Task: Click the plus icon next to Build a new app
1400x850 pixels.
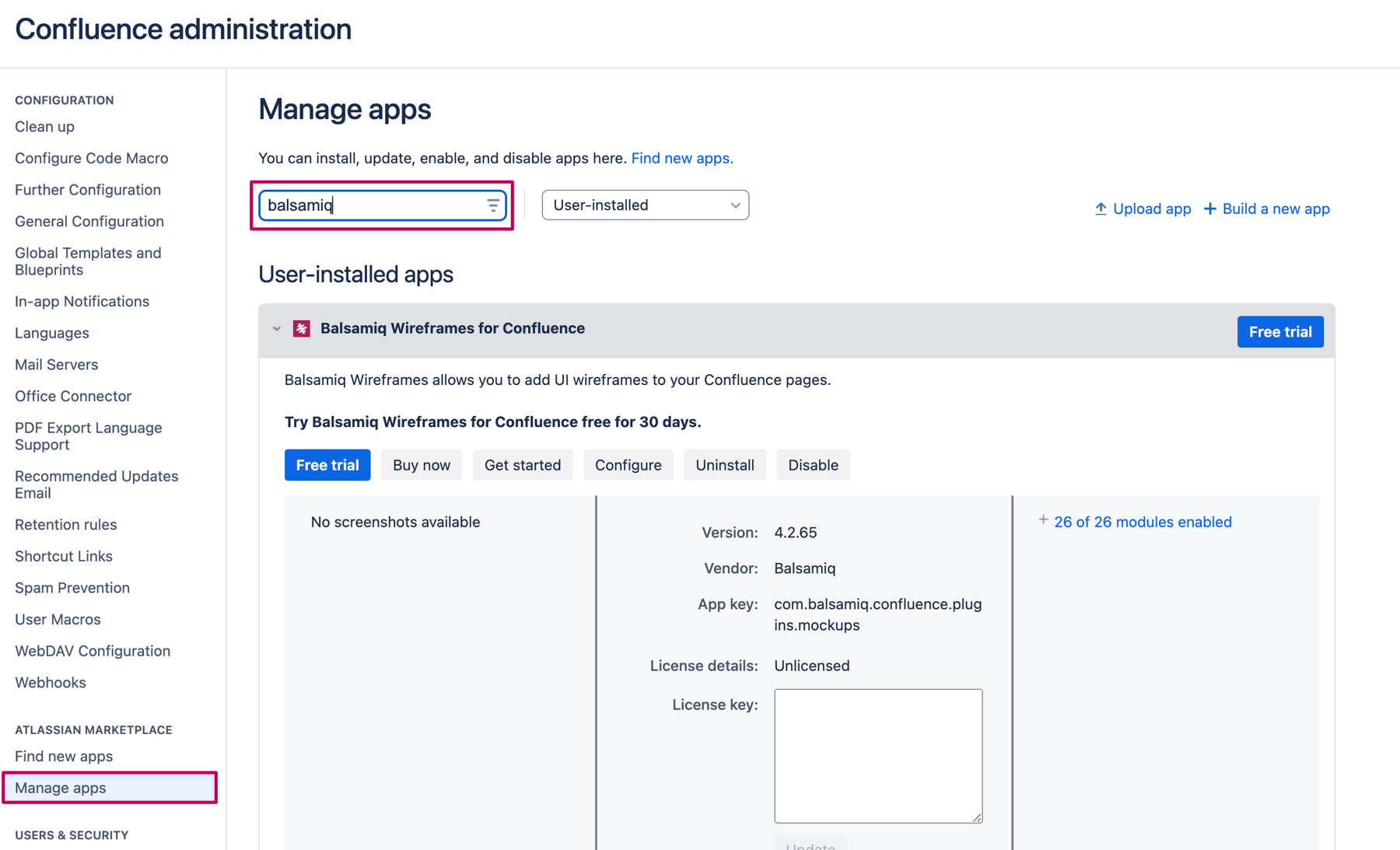Action: coord(1210,208)
